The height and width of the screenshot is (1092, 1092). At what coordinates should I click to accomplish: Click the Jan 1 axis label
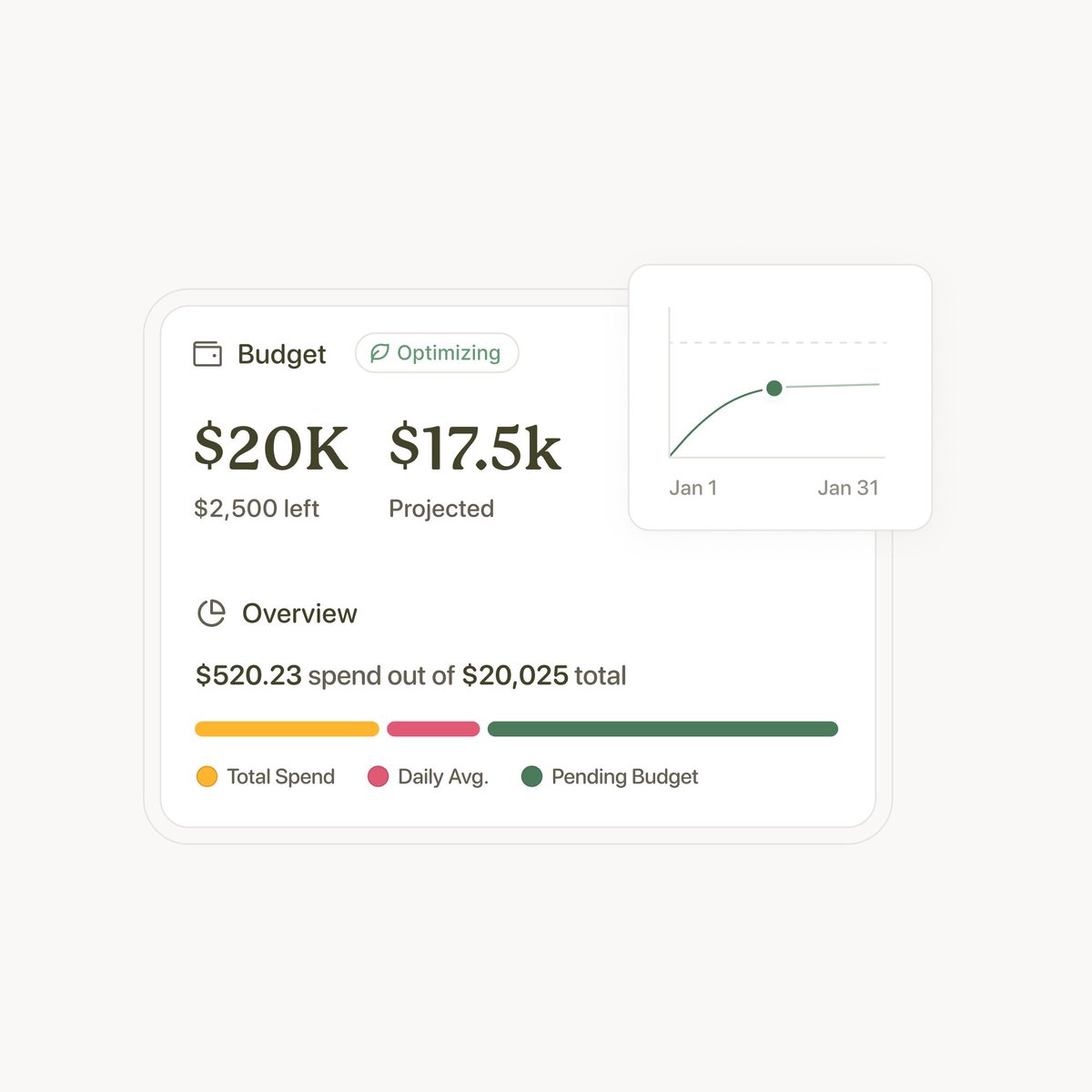pyautogui.click(x=693, y=488)
